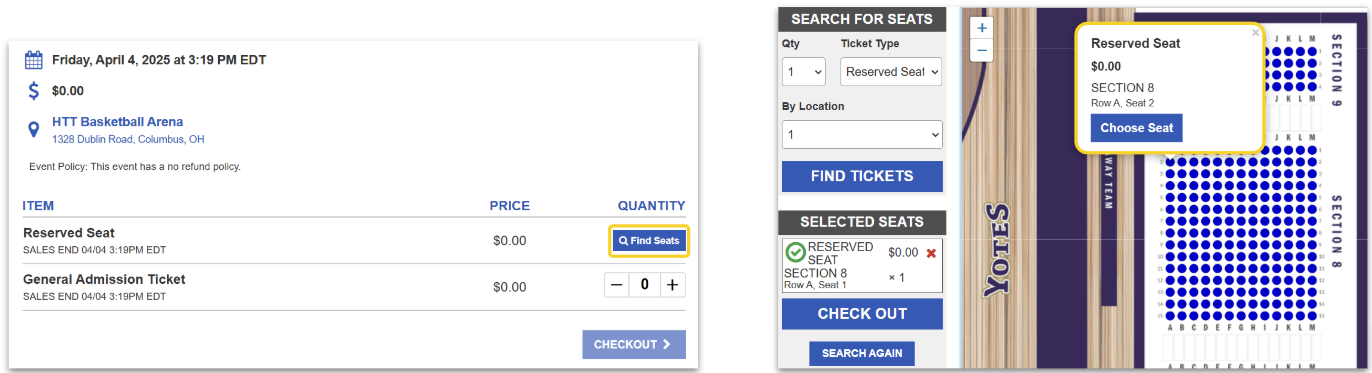Click the Find Seats button
Image resolution: width=1372 pixels, height=373 pixels.
tap(649, 241)
